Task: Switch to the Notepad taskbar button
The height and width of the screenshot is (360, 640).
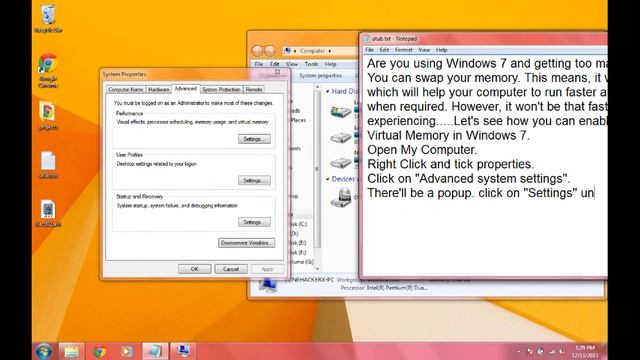Action: (x=155, y=351)
